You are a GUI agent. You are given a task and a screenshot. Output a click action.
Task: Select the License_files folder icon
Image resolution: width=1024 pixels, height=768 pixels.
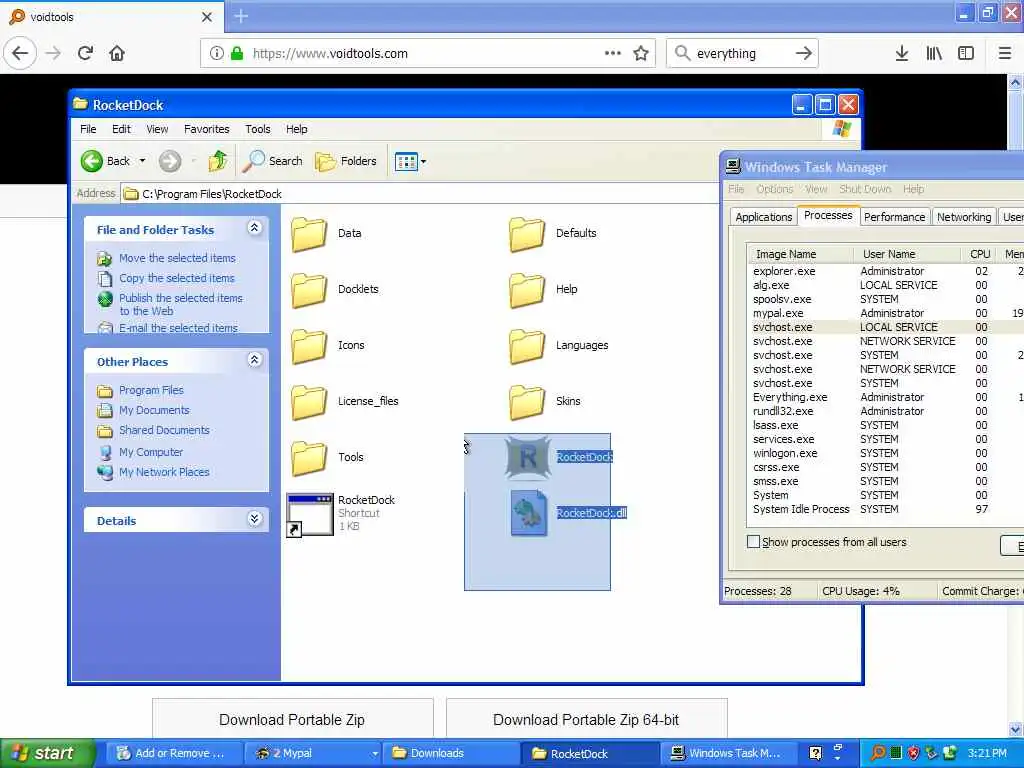click(x=309, y=402)
